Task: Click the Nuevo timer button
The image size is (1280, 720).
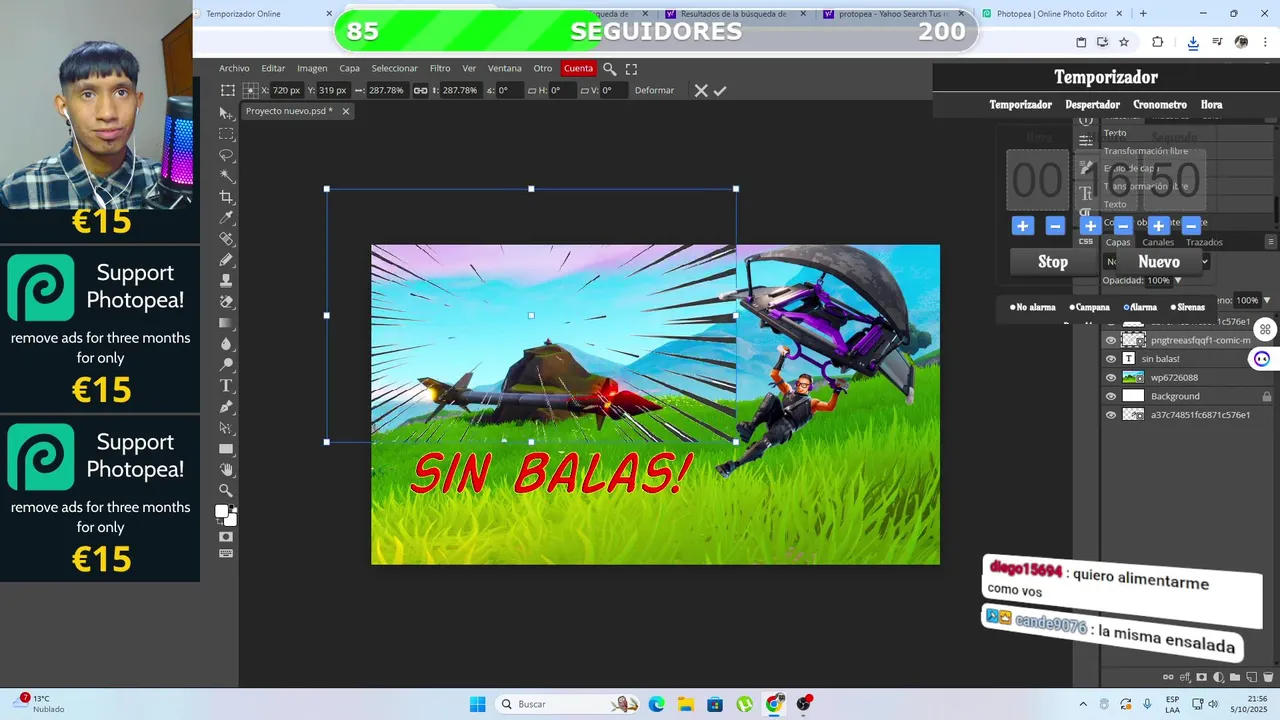Action: pyautogui.click(x=1159, y=262)
